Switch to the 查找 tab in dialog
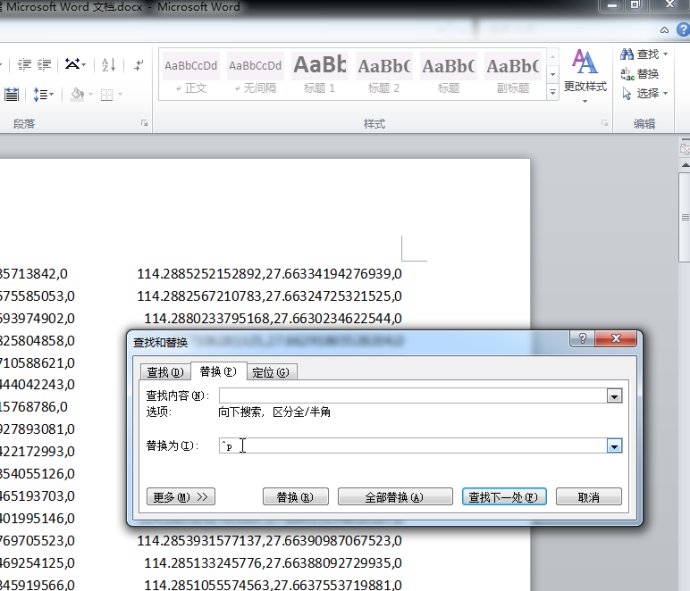 click(x=163, y=372)
